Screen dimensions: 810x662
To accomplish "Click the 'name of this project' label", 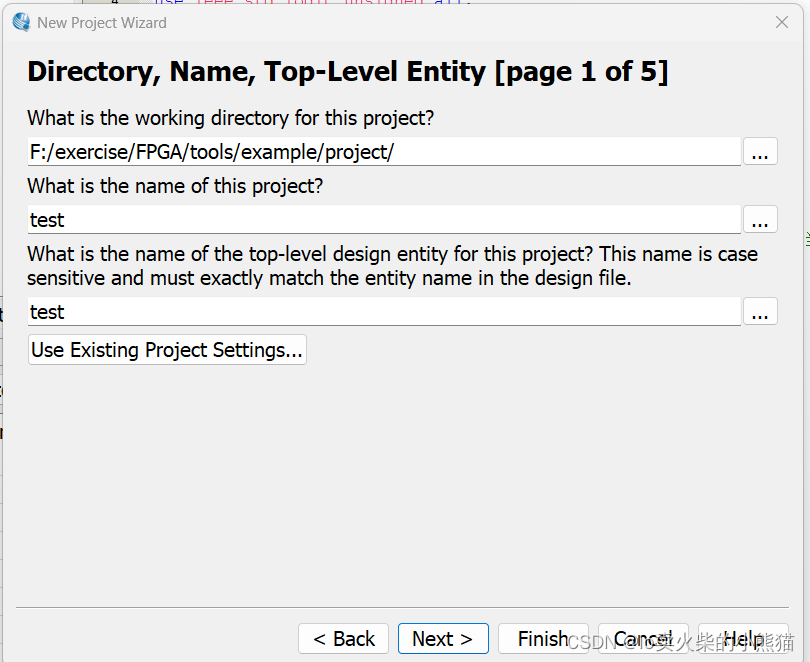I will pos(175,186).
